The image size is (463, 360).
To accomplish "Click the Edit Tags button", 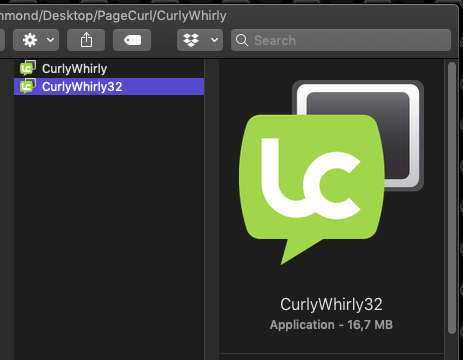I will [x=132, y=40].
